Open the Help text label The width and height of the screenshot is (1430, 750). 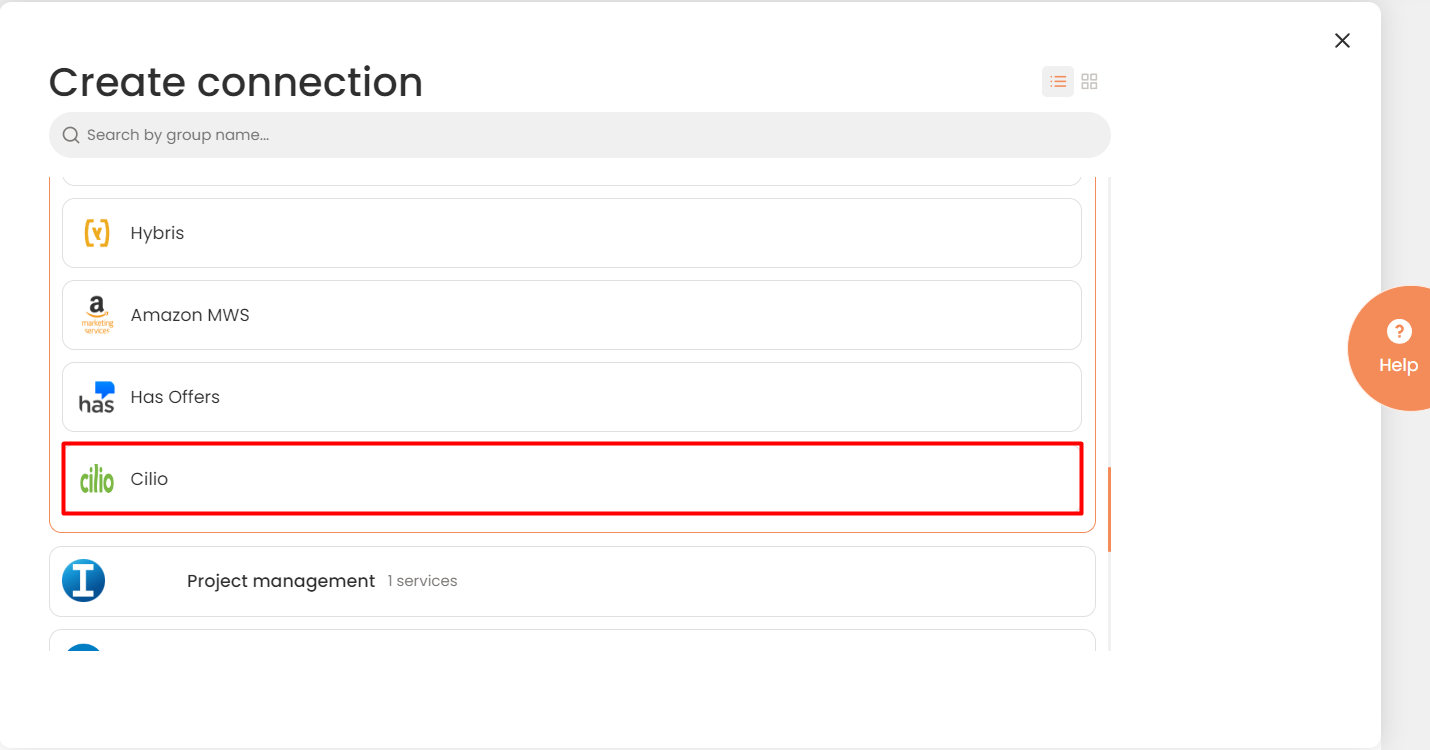click(1398, 365)
